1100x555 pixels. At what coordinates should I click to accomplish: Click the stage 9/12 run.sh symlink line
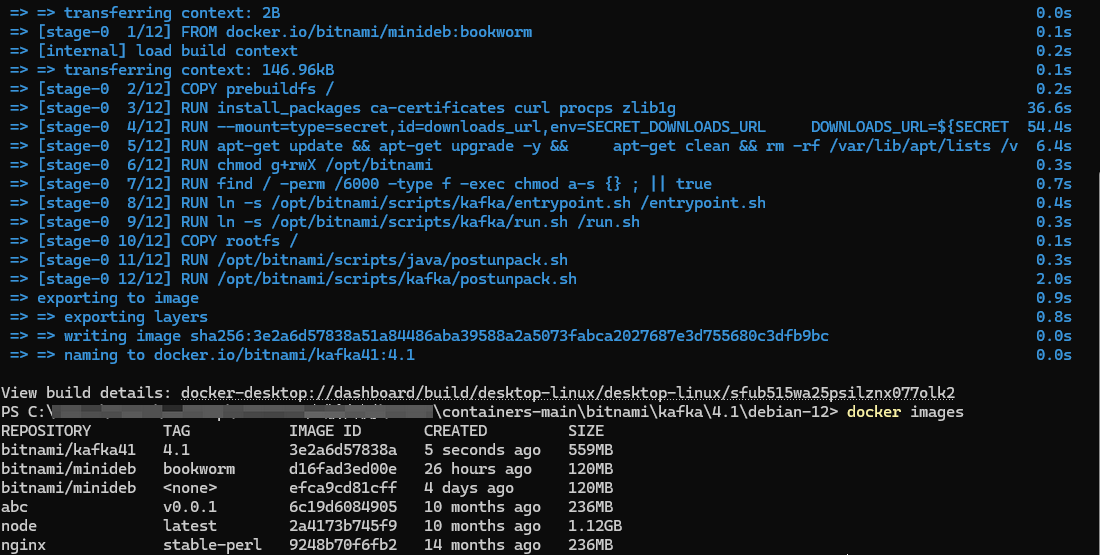click(x=325, y=222)
